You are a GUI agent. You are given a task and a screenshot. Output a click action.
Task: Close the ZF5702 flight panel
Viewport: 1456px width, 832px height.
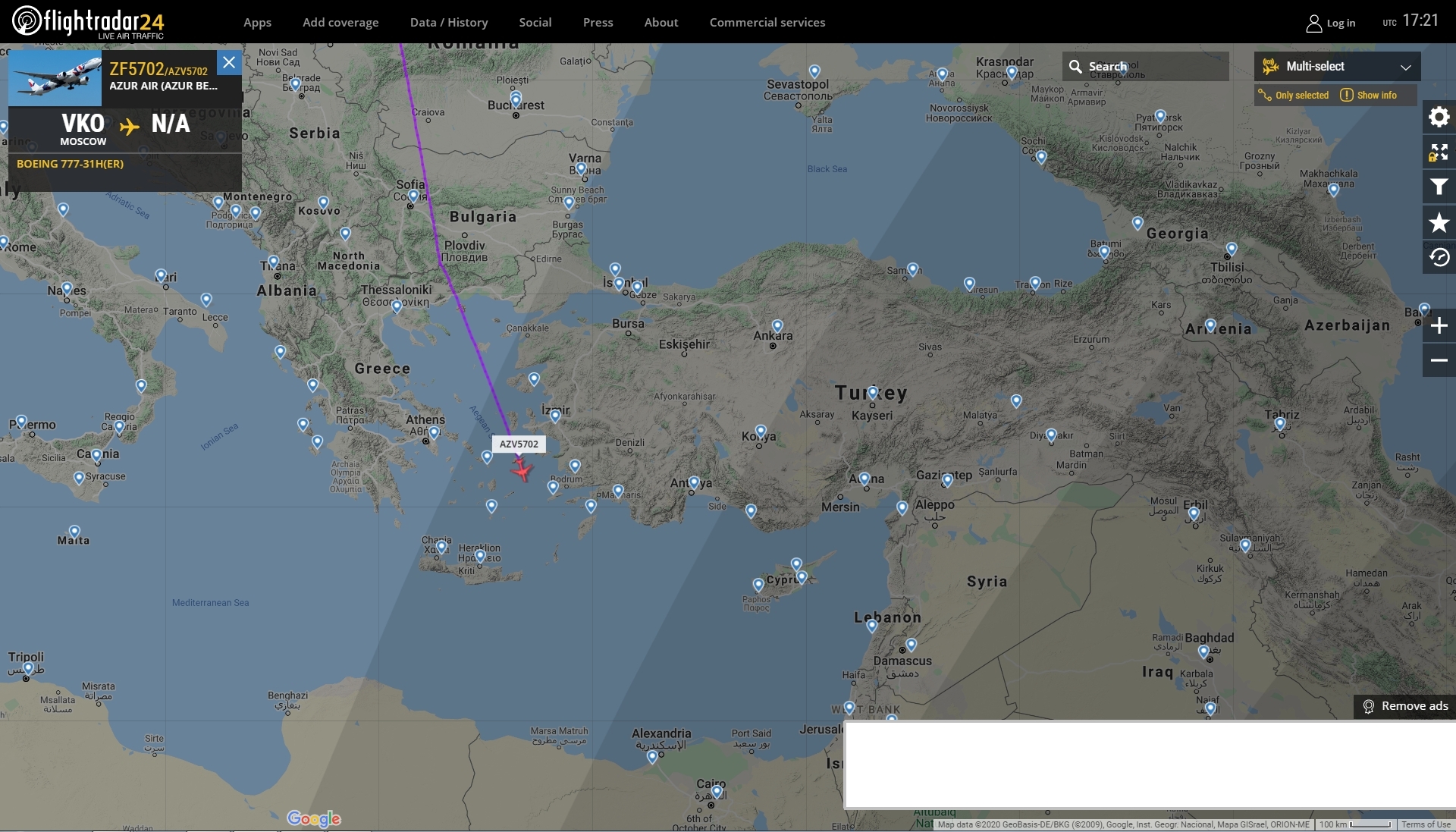[229, 62]
